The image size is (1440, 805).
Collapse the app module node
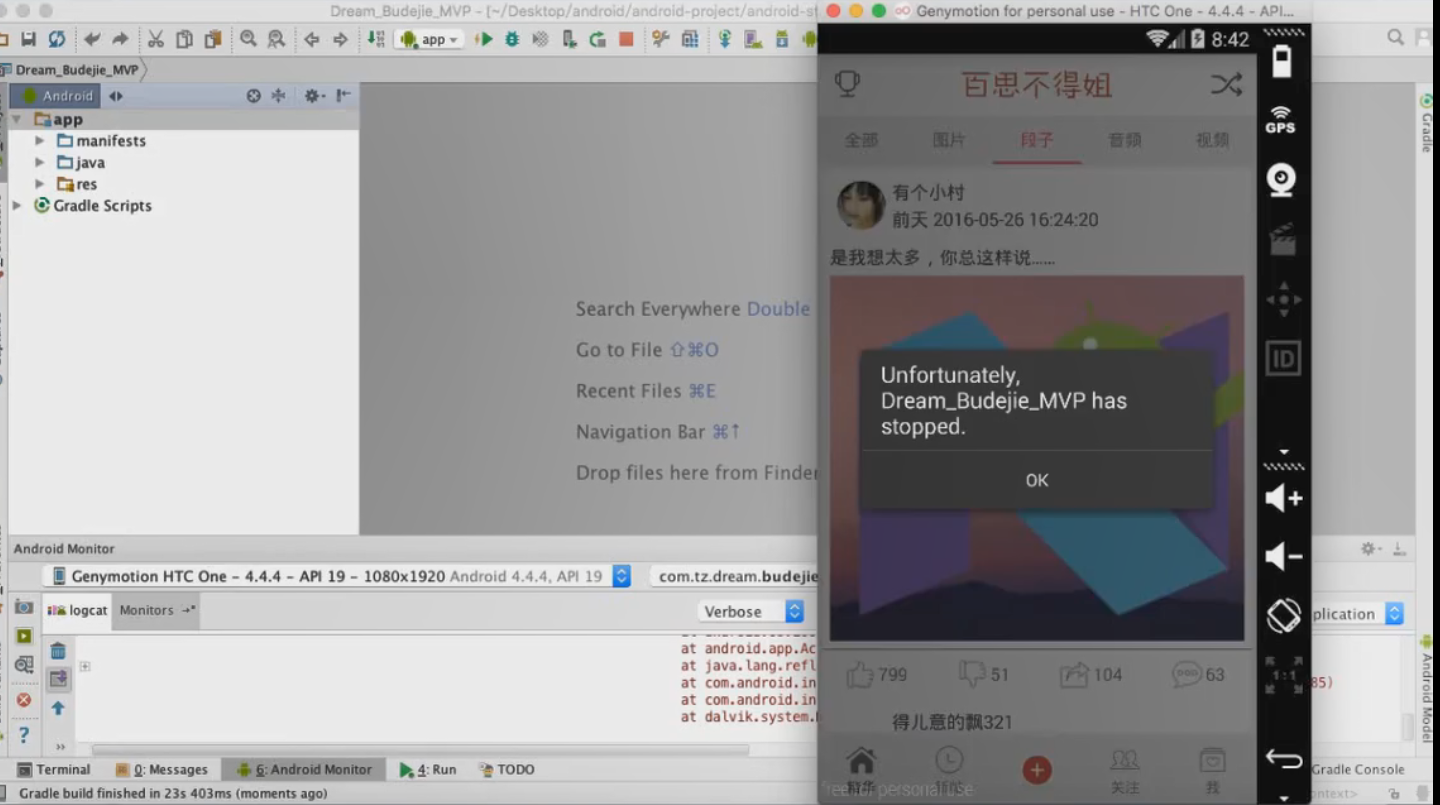[16, 119]
